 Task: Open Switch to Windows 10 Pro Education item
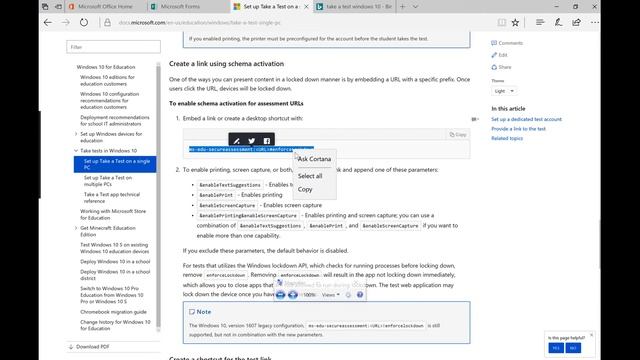pyautogui.click(x=112, y=295)
